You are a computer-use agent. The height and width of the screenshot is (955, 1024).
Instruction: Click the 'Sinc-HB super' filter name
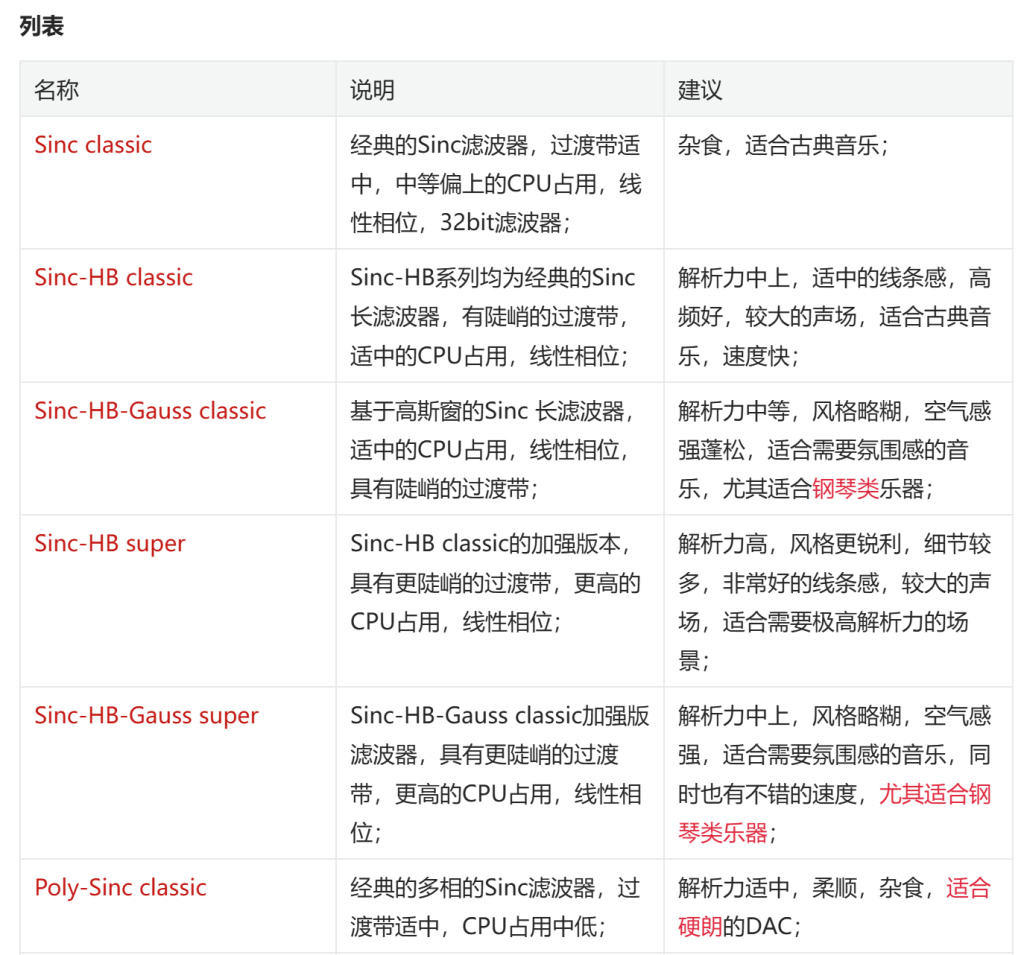pyautogui.click(x=110, y=543)
